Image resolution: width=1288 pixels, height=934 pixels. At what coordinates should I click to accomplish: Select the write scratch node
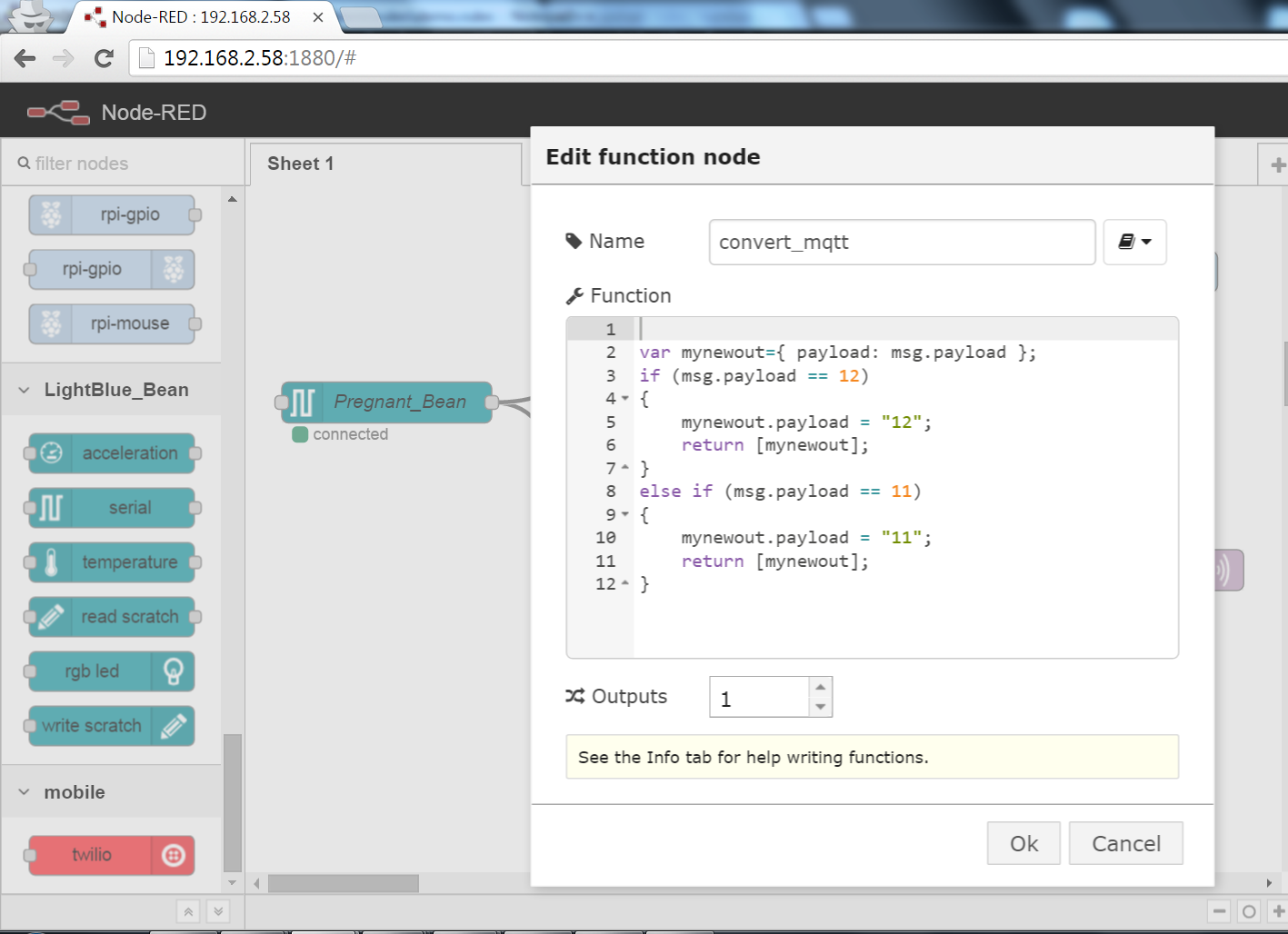click(111, 726)
